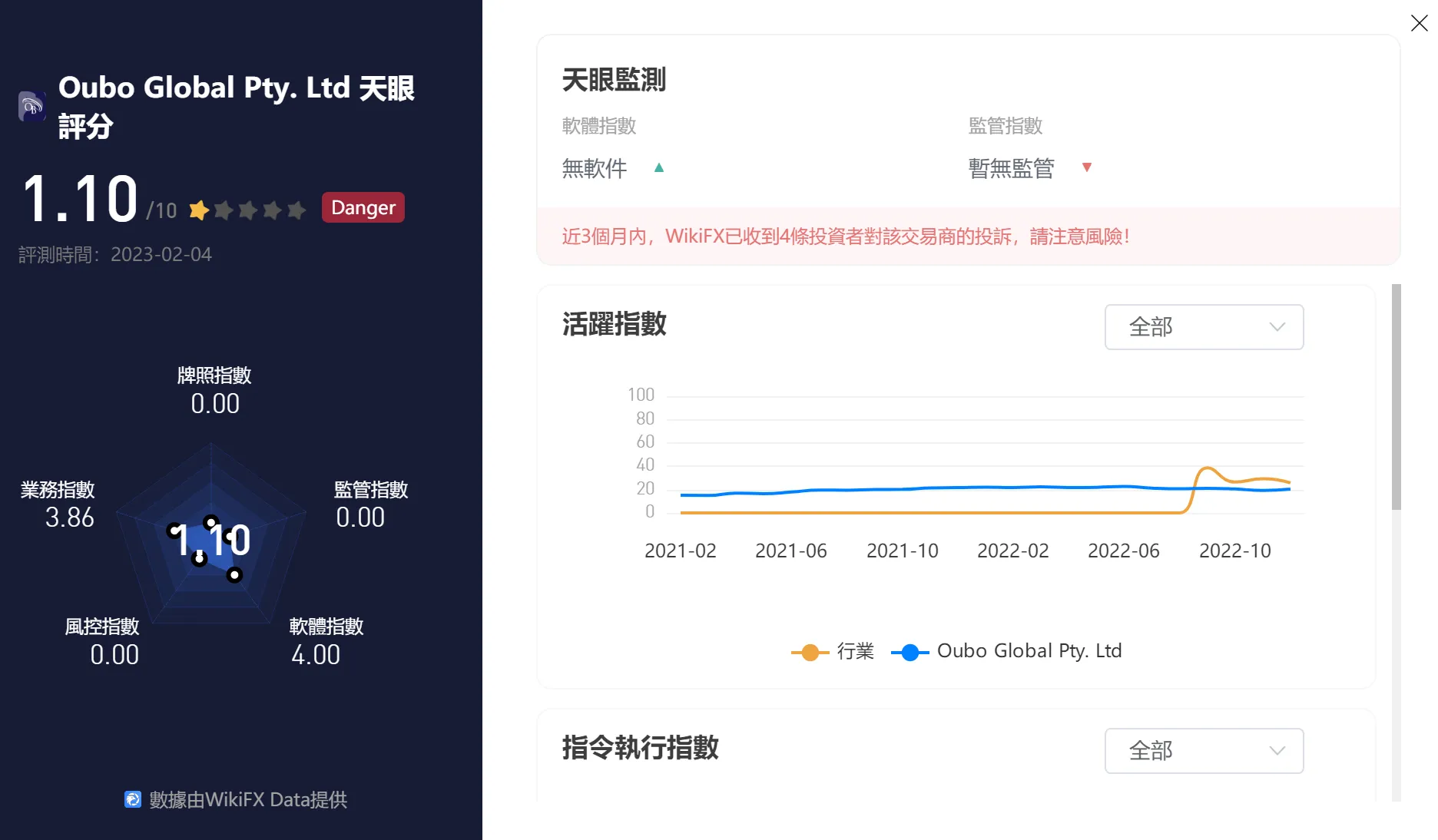The image size is (1438, 840).
Task: Click the complaint warning about 4條投資者投訴
Action: tap(846, 236)
